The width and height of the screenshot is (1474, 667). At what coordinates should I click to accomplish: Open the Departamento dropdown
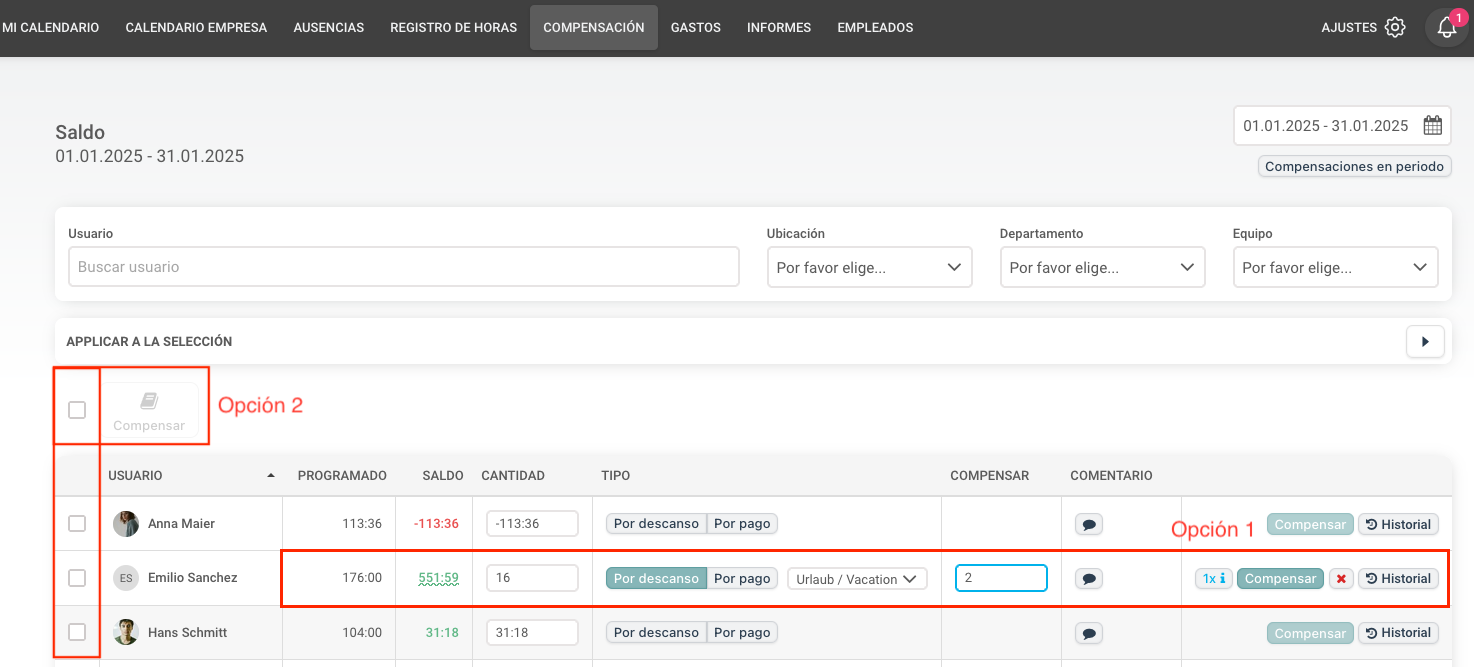tap(1102, 268)
